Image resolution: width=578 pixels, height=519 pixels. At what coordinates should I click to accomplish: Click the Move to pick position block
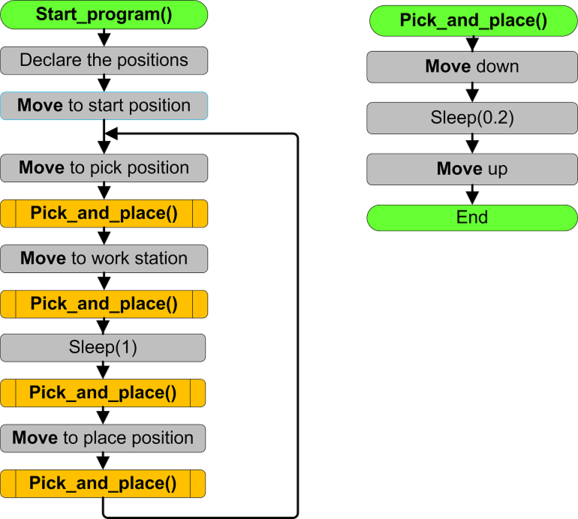(104, 168)
